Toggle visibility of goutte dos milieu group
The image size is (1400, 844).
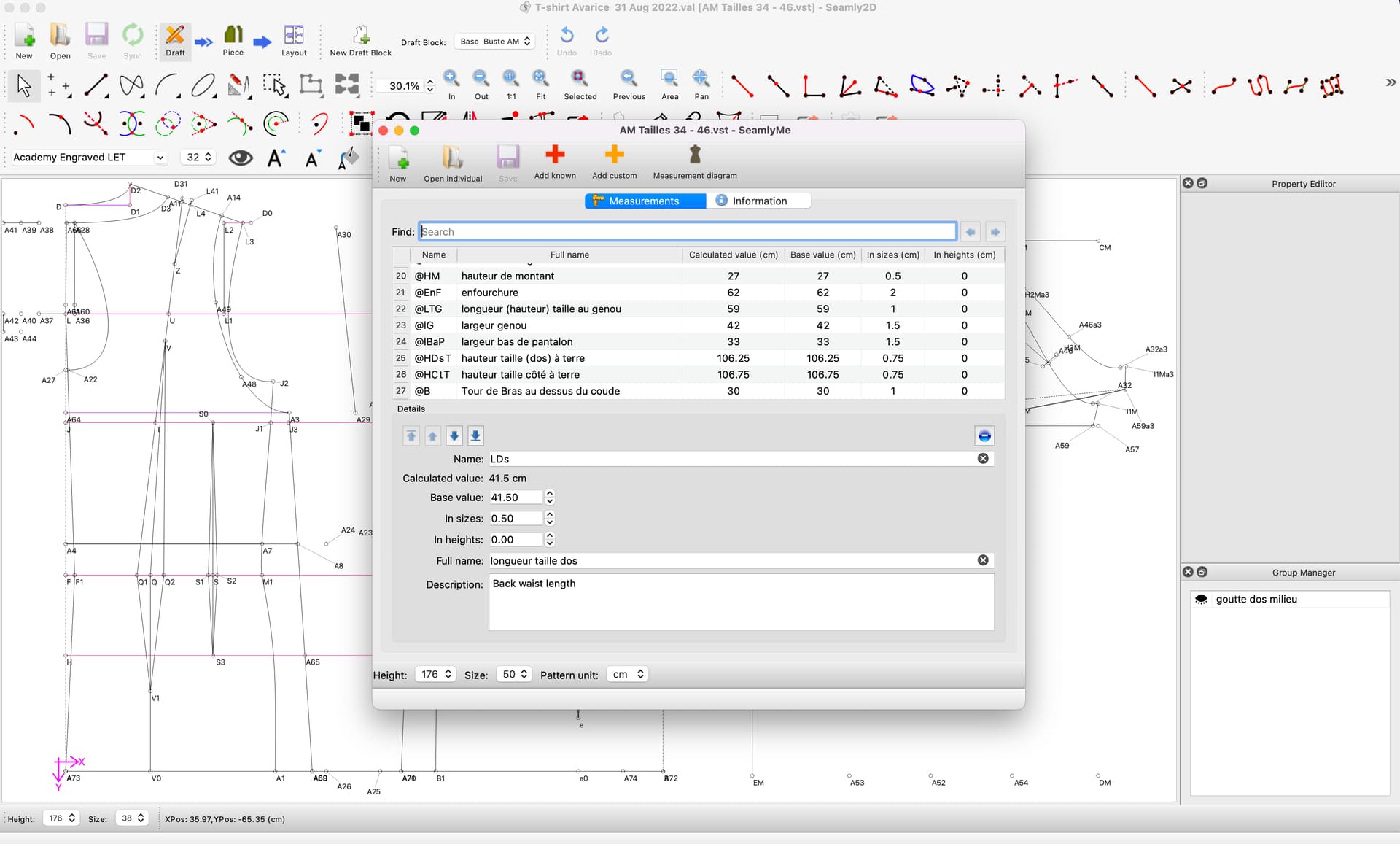click(x=1201, y=600)
